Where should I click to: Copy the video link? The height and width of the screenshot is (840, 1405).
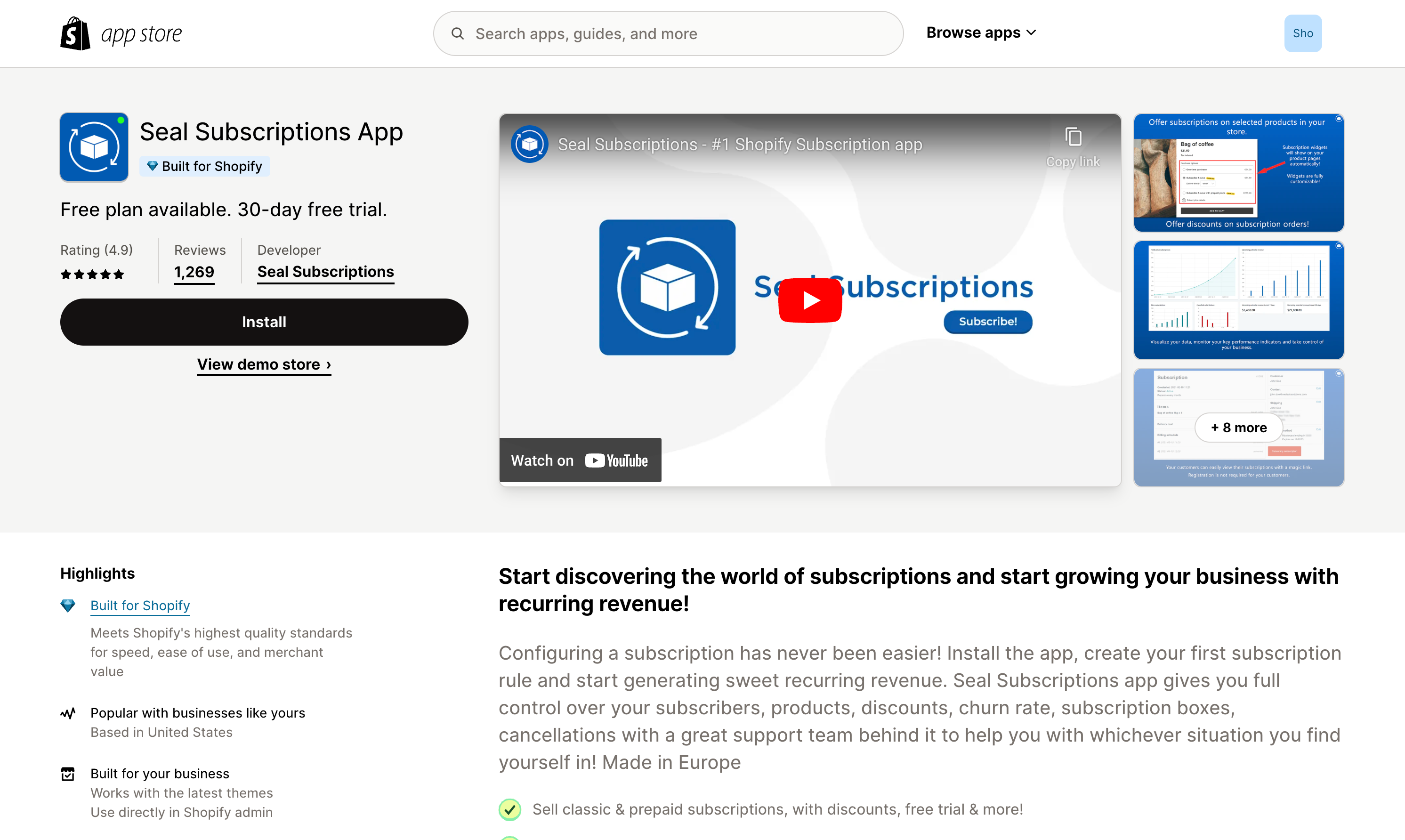pos(1072,148)
